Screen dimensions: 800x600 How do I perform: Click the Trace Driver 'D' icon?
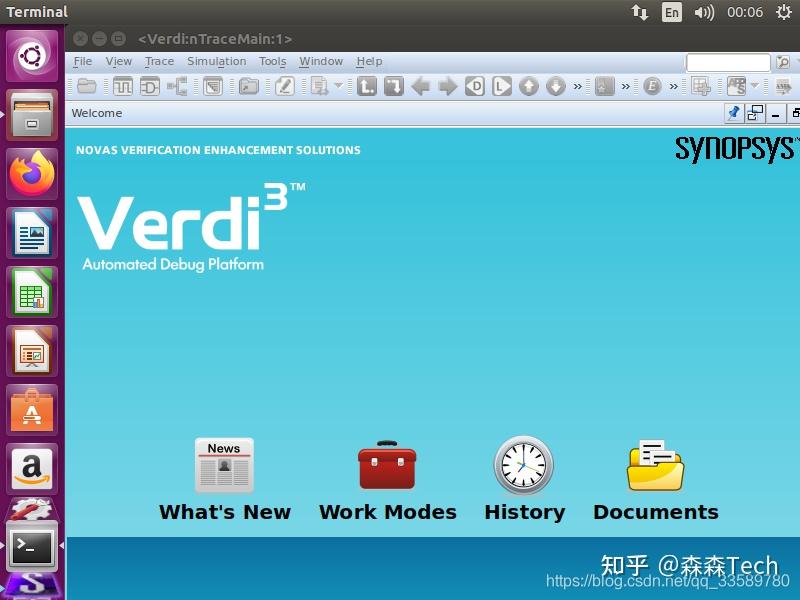pyautogui.click(x=475, y=86)
